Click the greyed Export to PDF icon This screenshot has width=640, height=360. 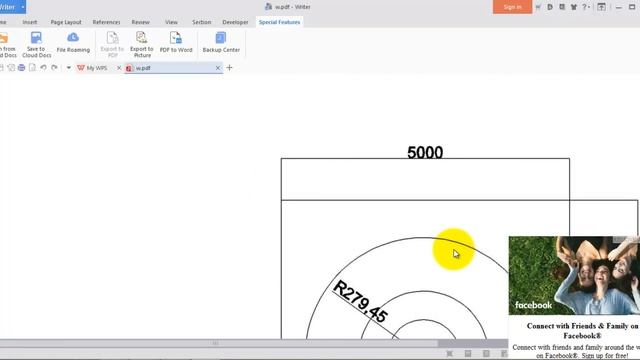point(112,44)
